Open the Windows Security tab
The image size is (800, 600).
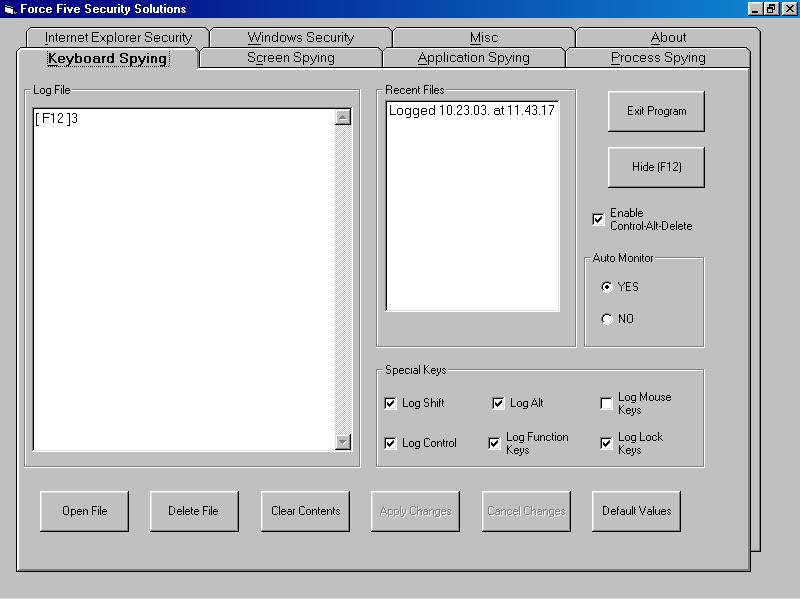pyautogui.click(x=301, y=38)
